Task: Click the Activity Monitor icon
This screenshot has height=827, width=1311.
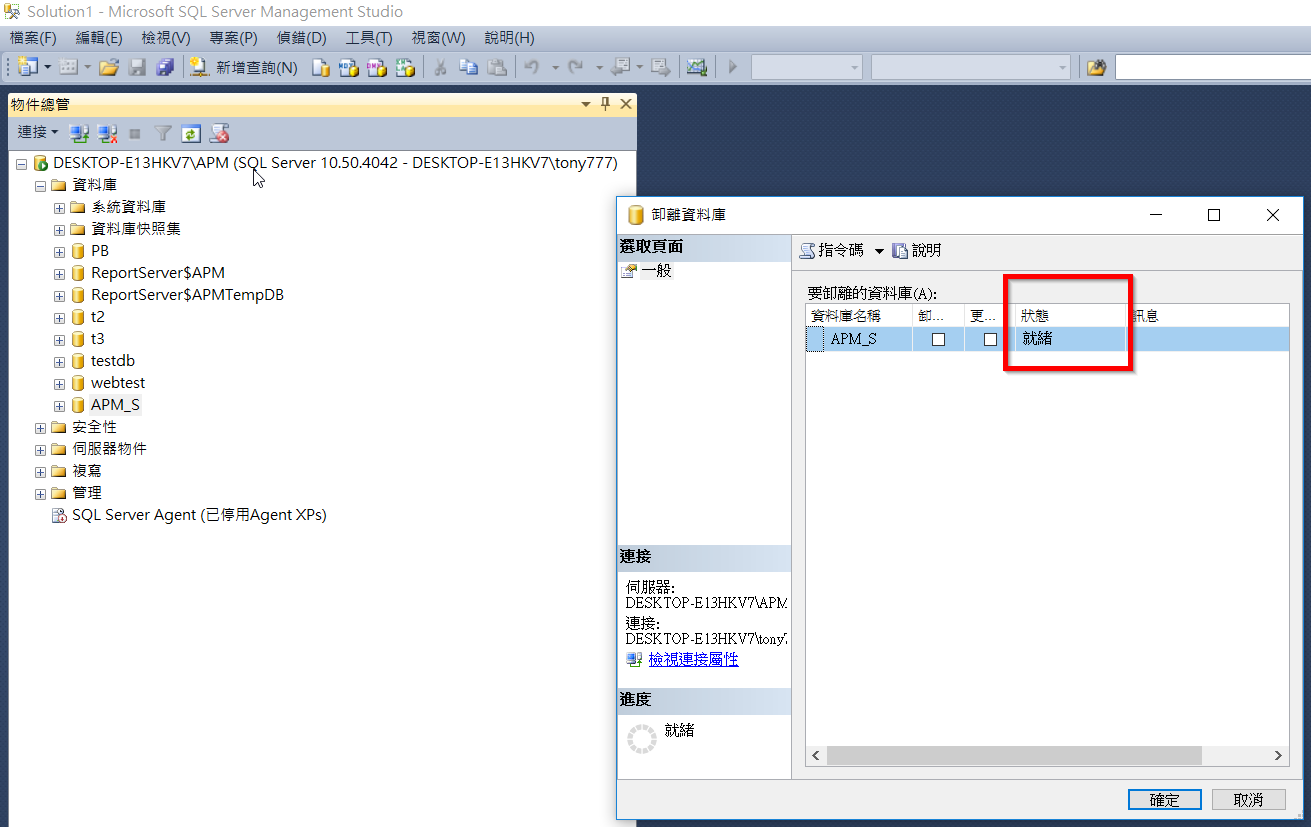Action: coord(697,67)
